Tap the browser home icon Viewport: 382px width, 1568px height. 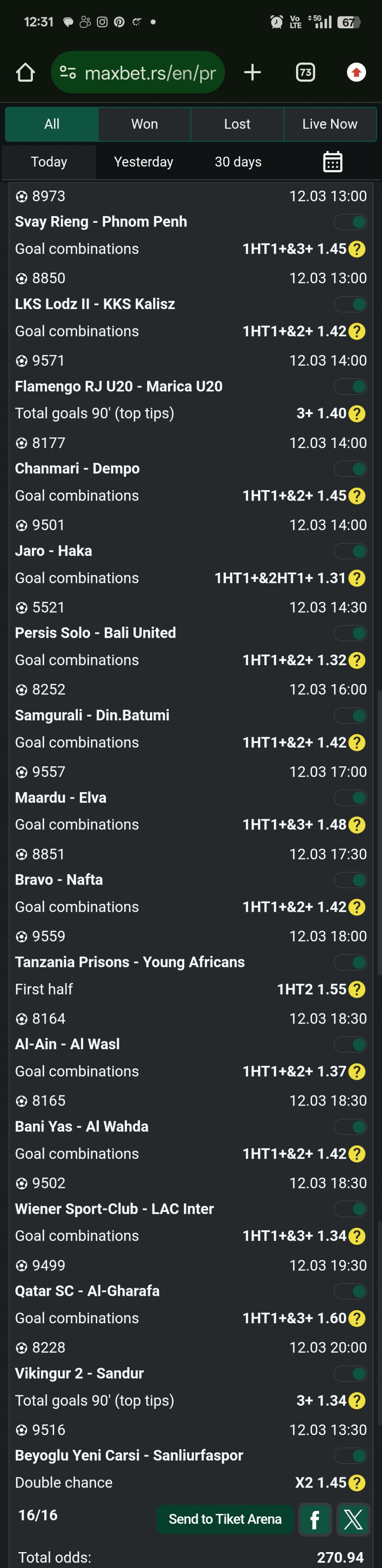click(x=25, y=73)
